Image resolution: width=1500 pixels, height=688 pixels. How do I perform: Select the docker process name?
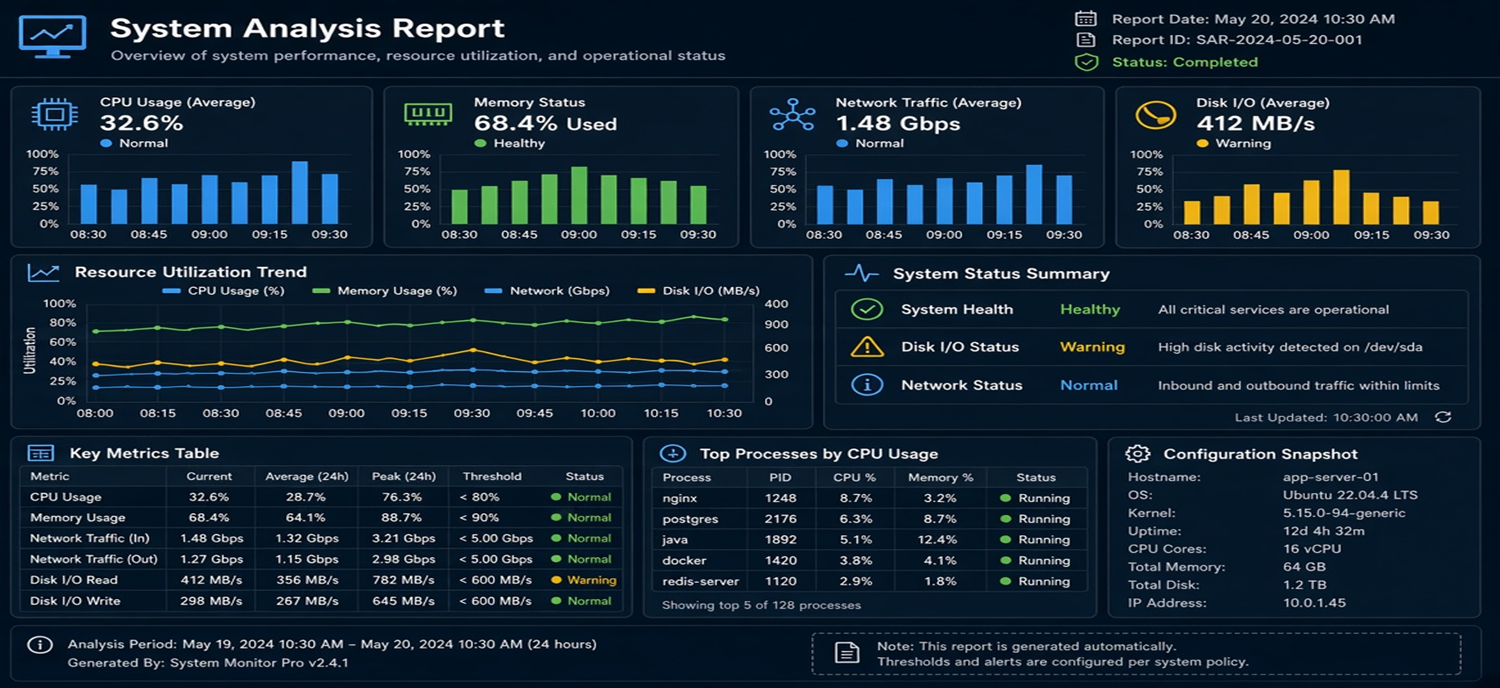pos(685,561)
